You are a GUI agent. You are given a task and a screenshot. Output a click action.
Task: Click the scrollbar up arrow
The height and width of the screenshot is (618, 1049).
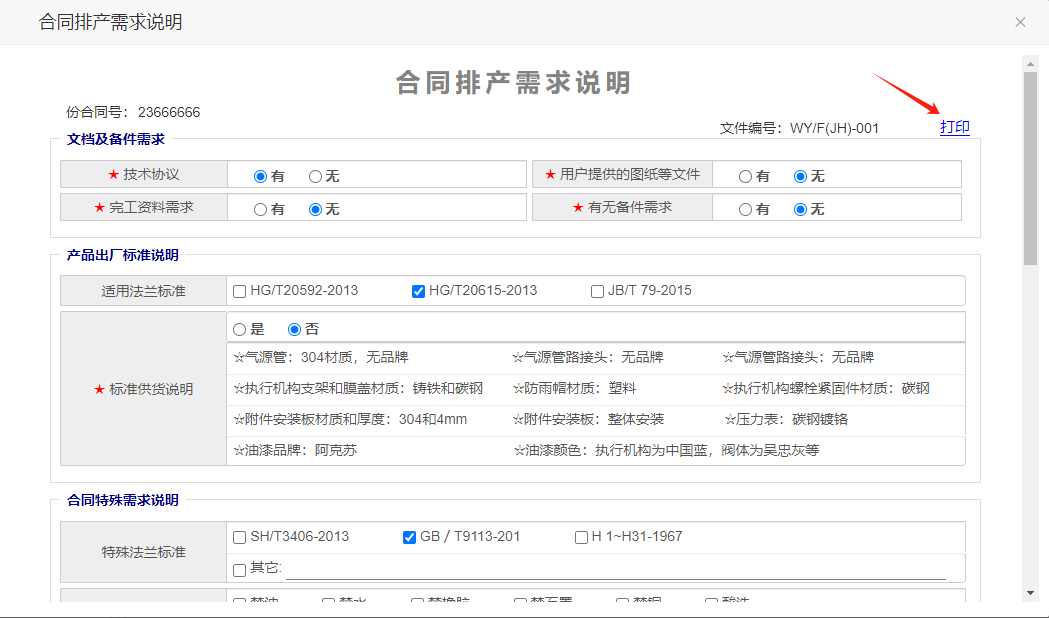click(x=1030, y=63)
